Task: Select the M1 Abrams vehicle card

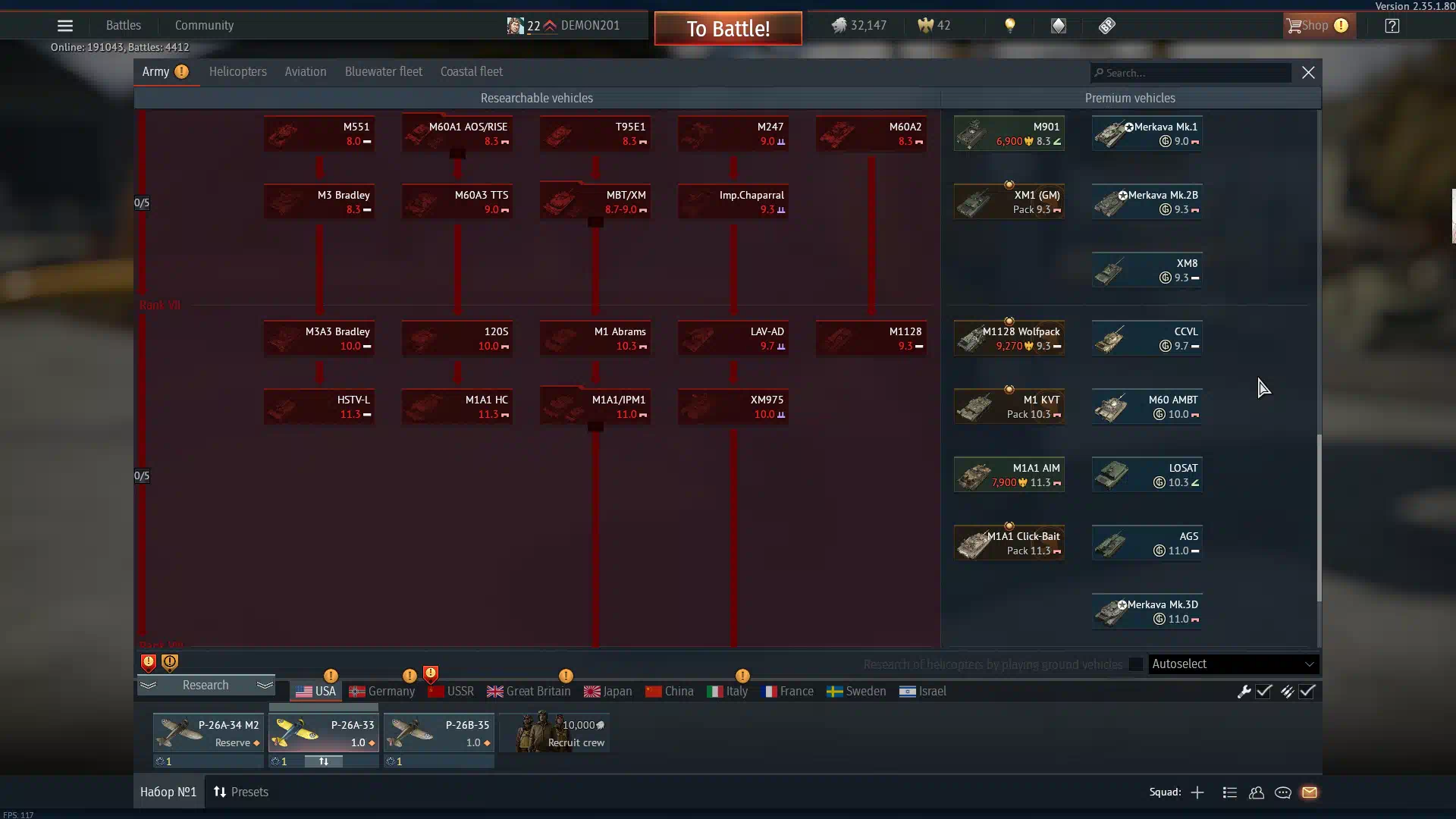Action: click(x=595, y=338)
